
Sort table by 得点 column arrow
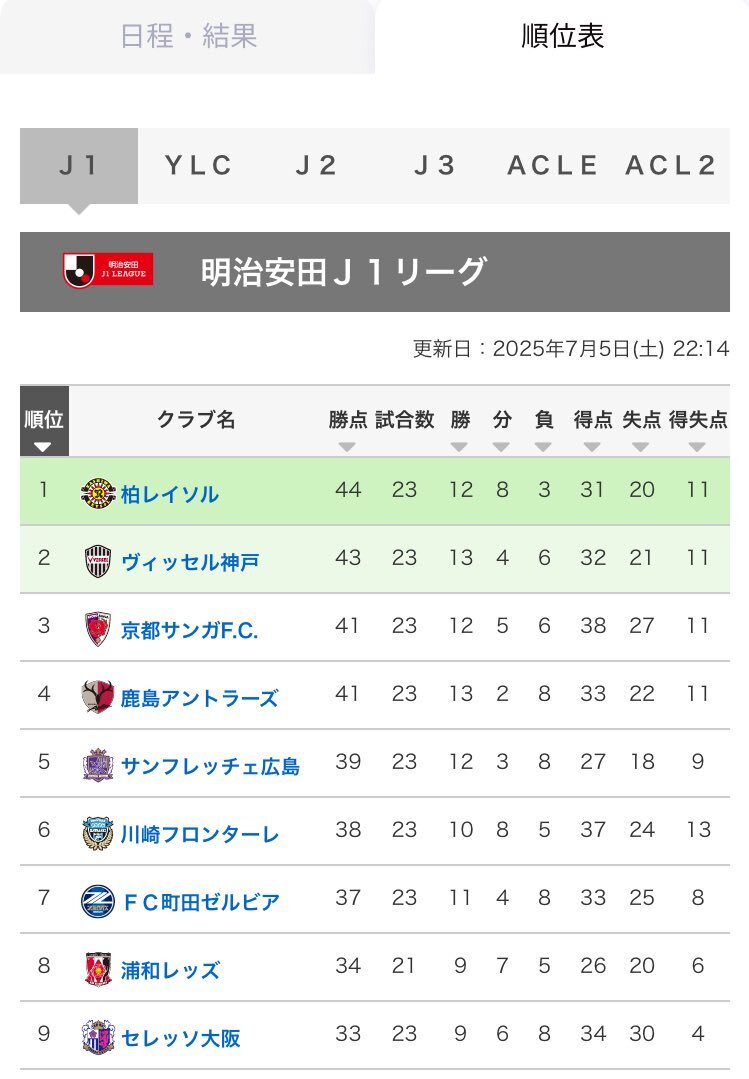pos(592,447)
